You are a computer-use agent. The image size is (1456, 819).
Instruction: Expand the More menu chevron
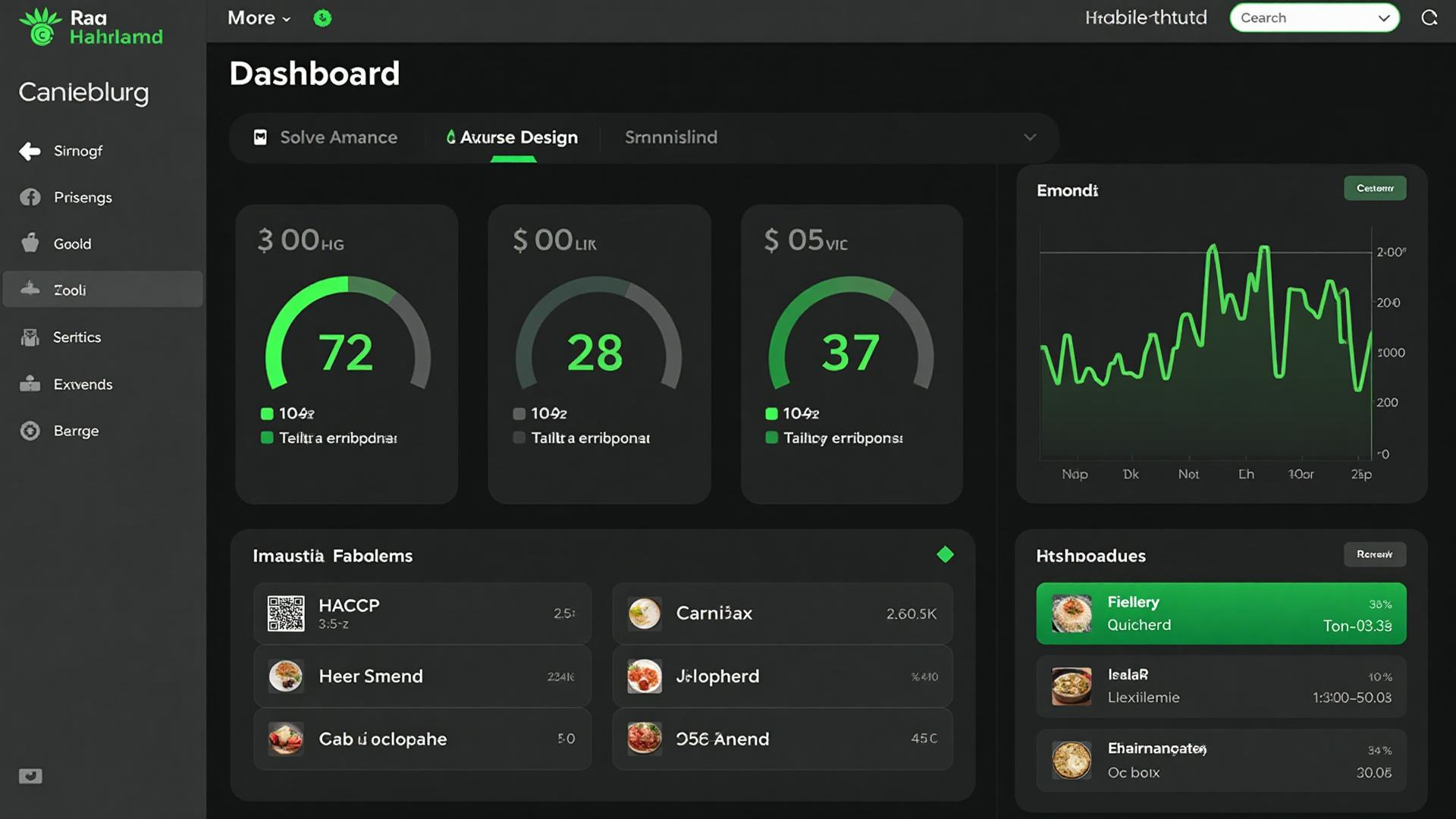click(287, 20)
